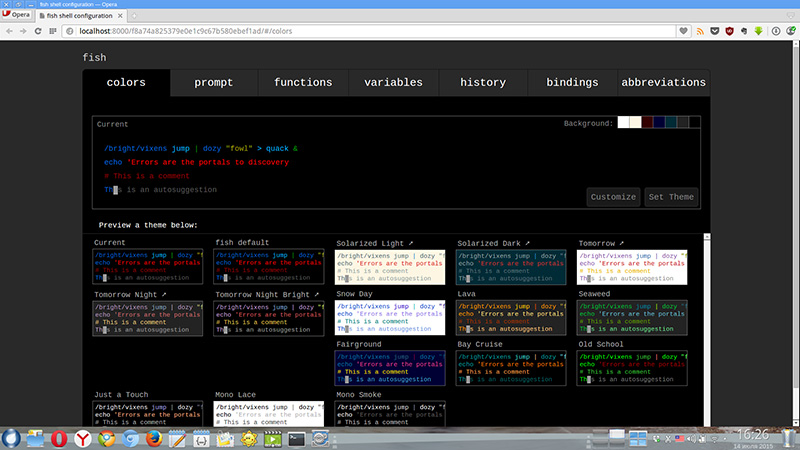This screenshot has height=450, width=800.
Task: Preview the Snow Day theme
Action: pyautogui.click(x=390, y=317)
